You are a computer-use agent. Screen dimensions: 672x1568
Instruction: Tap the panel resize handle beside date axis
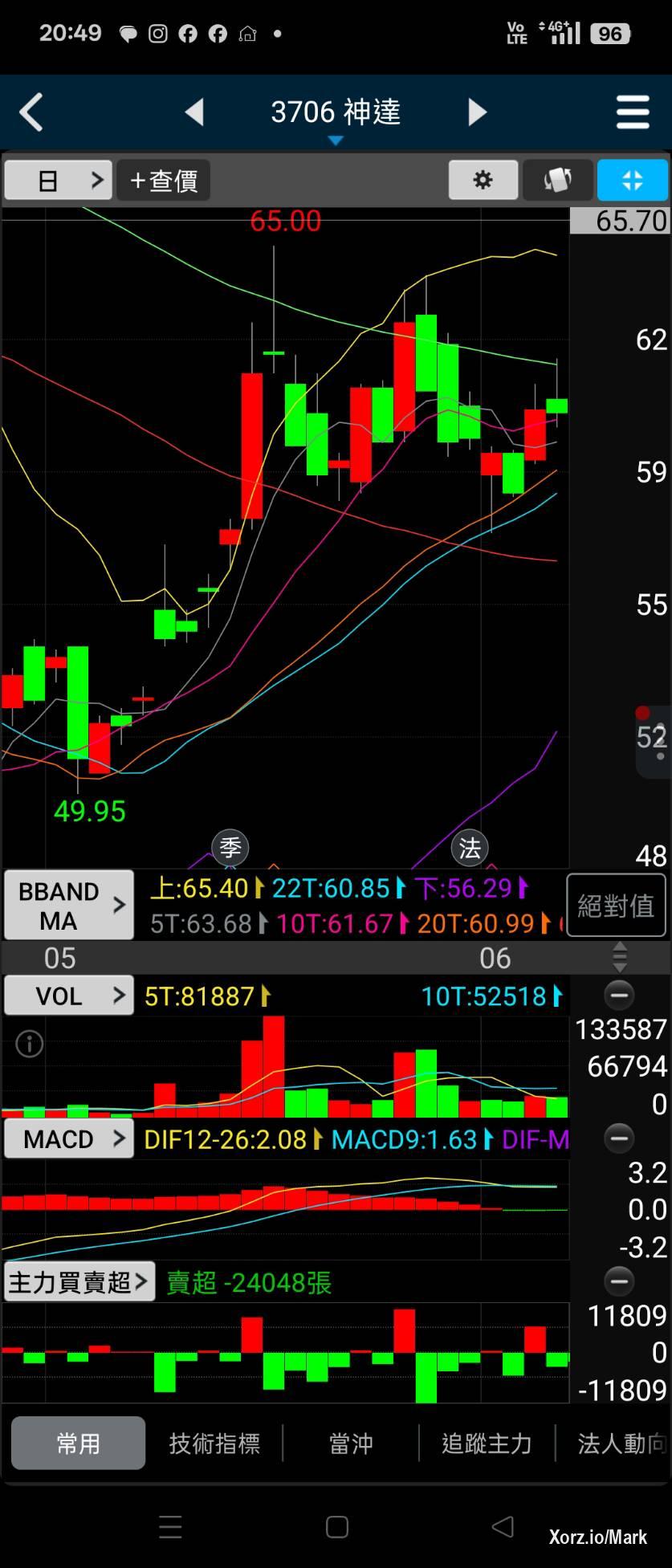pyautogui.click(x=619, y=958)
